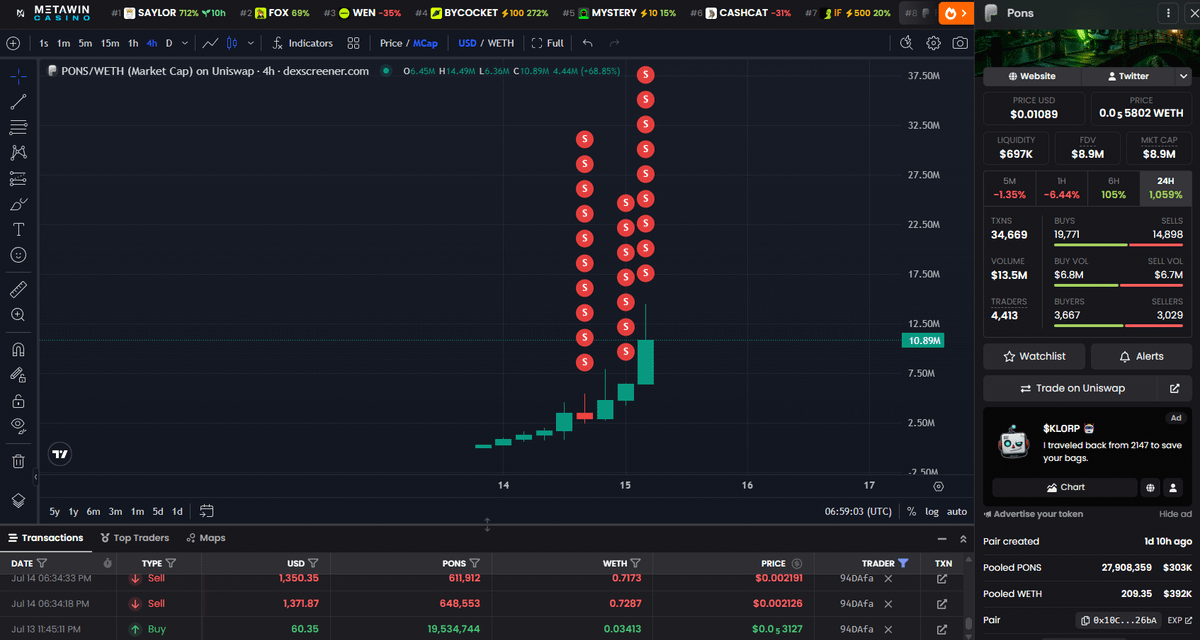Open the Pons Twitter link
Viewport: 1200px width, 640px height.
point(1128,76)
